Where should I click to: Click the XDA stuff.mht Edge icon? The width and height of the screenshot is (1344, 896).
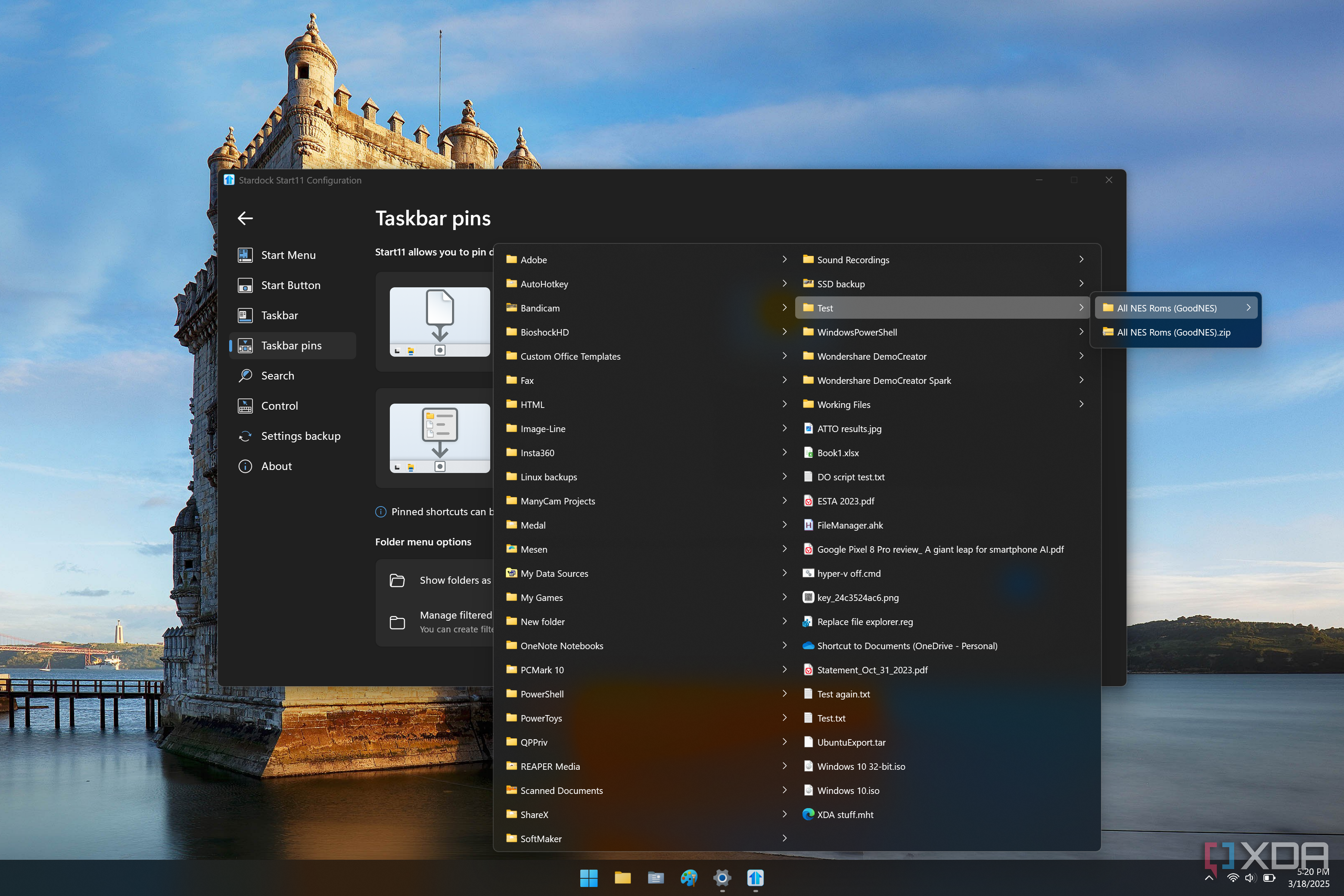[x=808, y=814]
